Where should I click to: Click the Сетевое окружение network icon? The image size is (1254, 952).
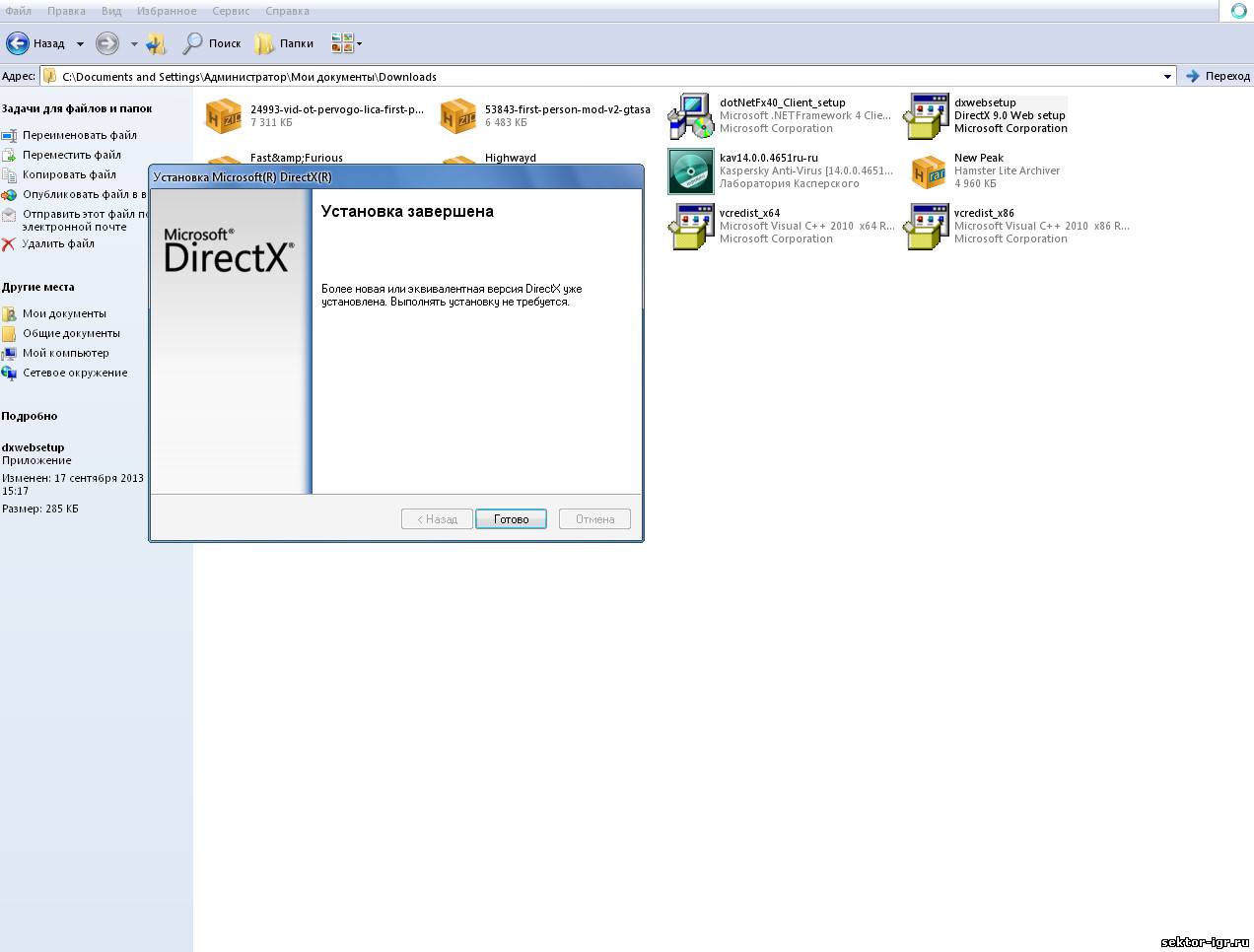pos(9,373)
